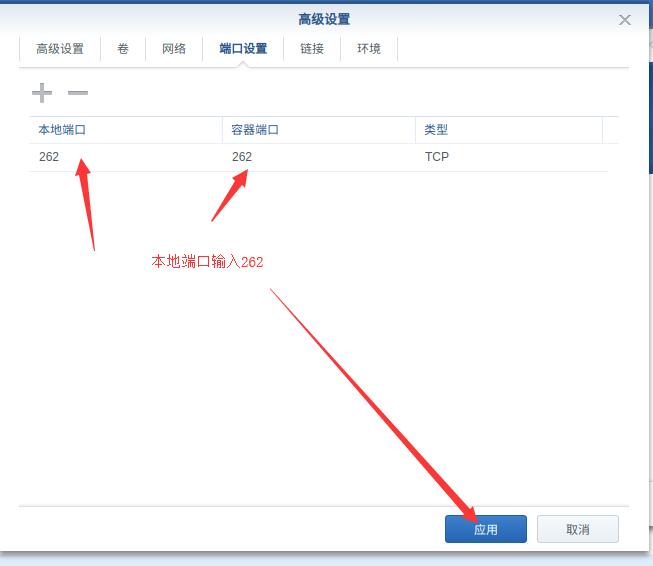Open the 卷 tab
Image resolution: width=653 pixels, height=566 pixels.
point(123,48)
